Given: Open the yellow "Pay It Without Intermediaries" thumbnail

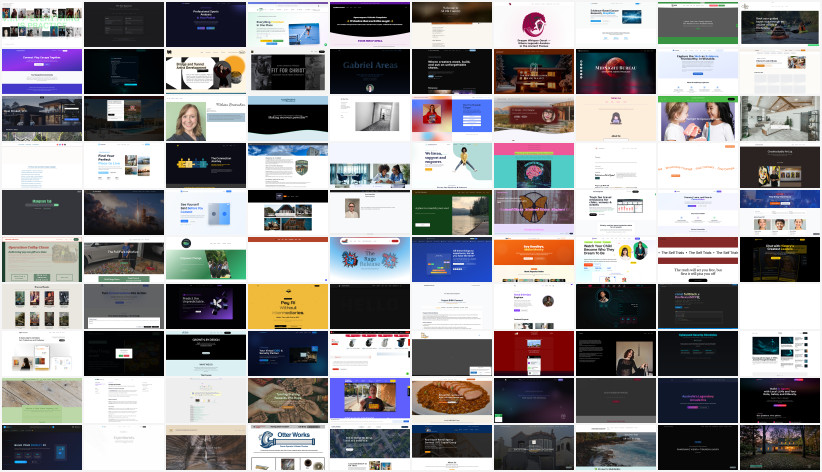Looking at the screenshot, I should 288,307.
